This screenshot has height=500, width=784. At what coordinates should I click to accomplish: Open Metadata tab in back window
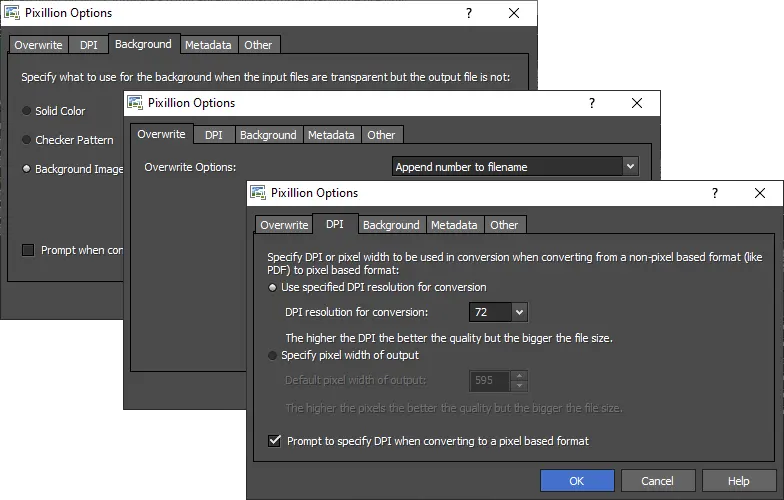click(x=208, y=45)
